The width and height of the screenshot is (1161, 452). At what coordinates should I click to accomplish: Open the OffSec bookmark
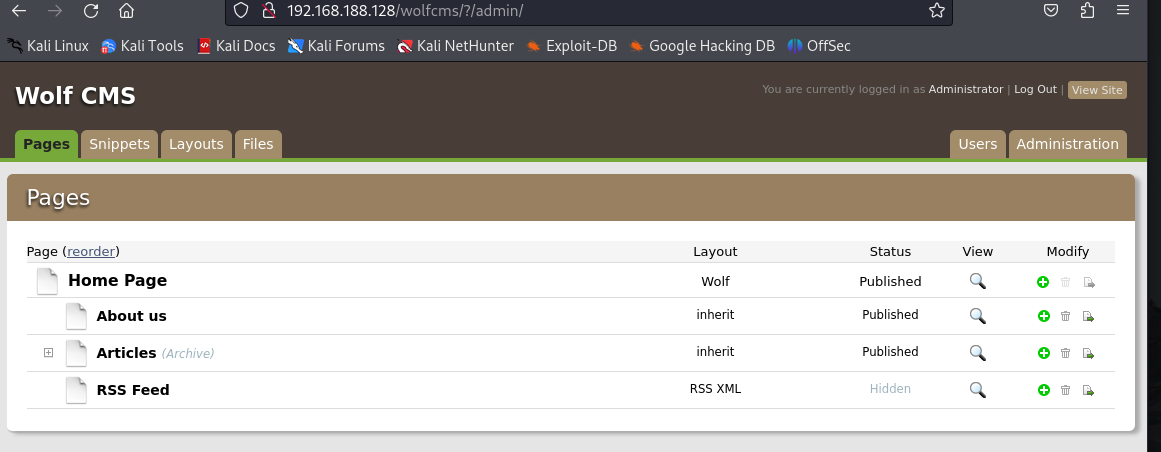pyautogui.click(x=819, y=46)
